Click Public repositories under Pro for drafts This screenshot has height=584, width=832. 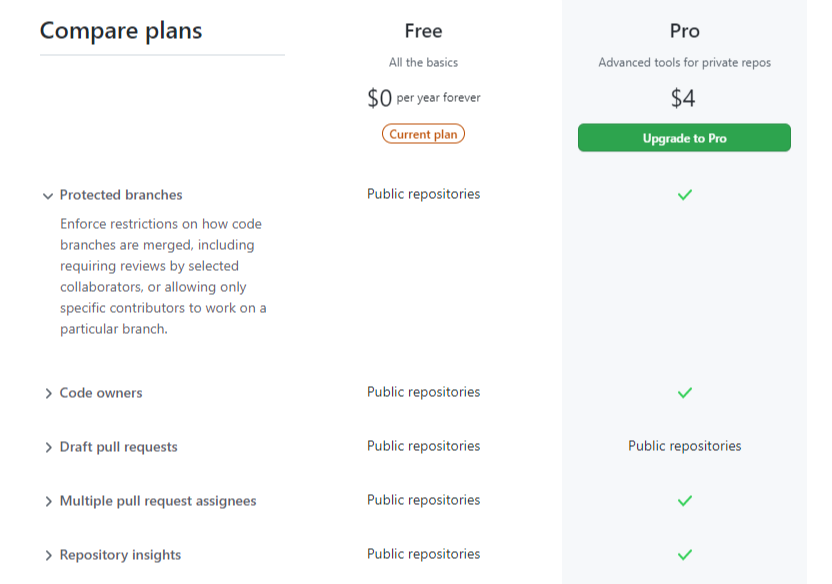pos(684,446)
